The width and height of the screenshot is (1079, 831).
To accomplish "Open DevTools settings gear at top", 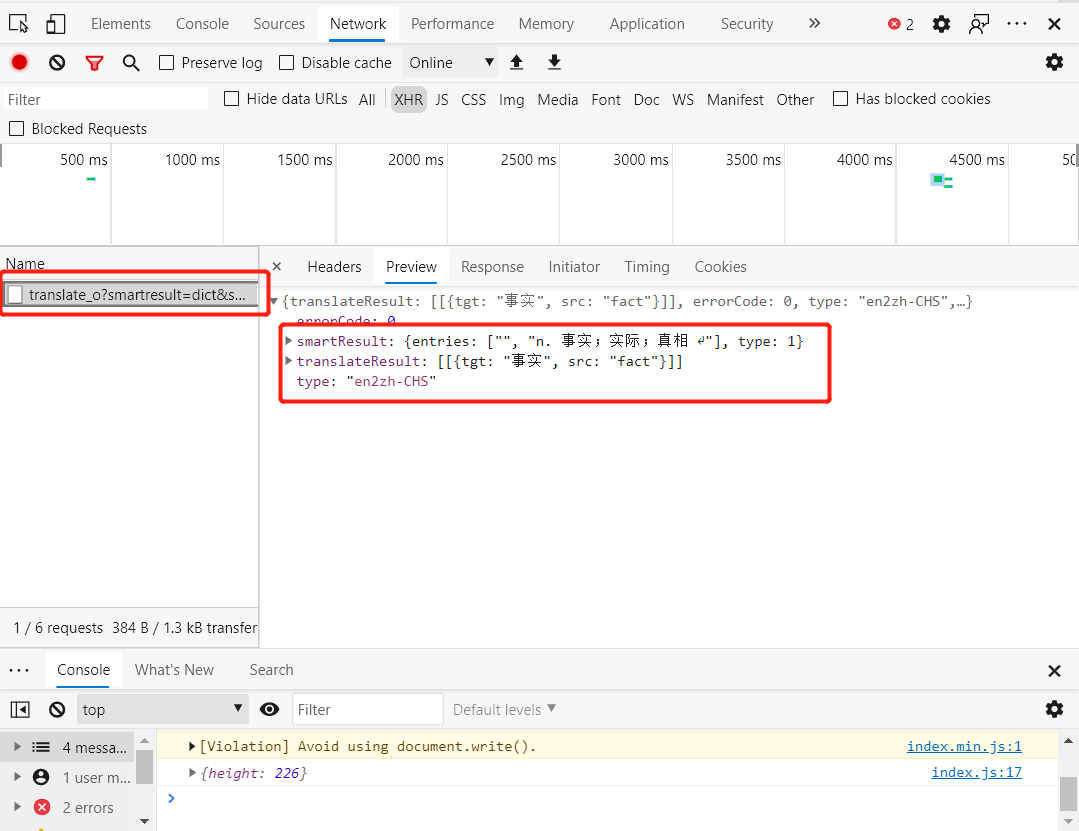I will point(941,24).
